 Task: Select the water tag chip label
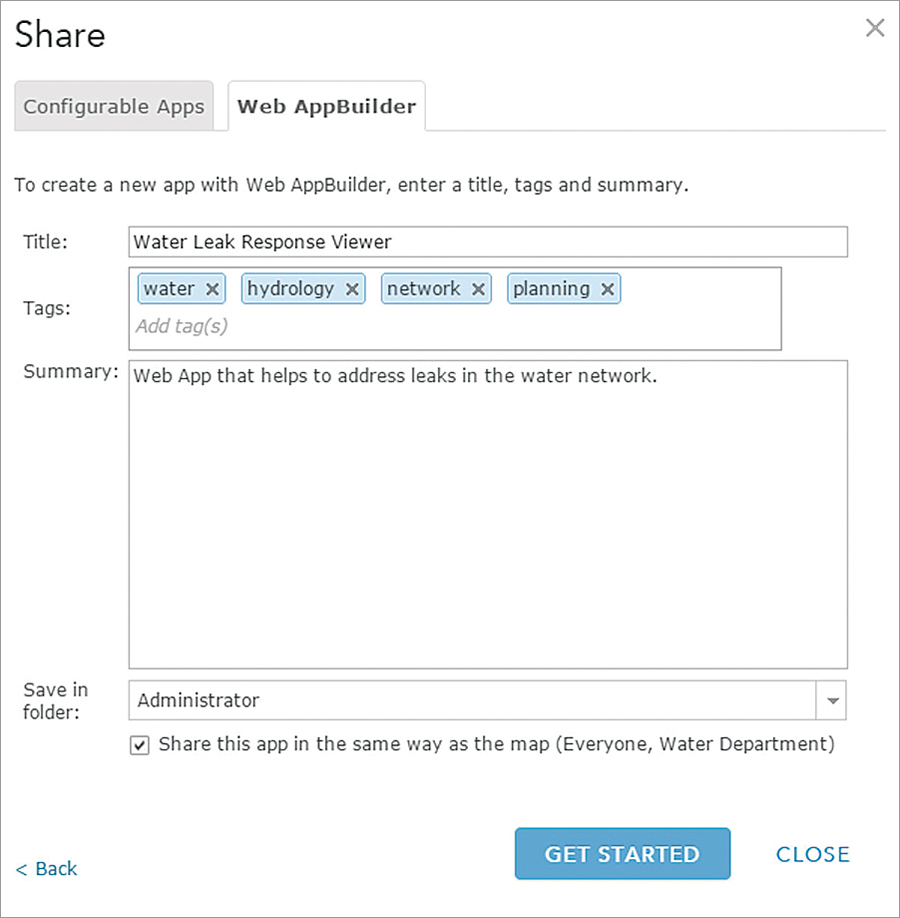click(169, 289)
